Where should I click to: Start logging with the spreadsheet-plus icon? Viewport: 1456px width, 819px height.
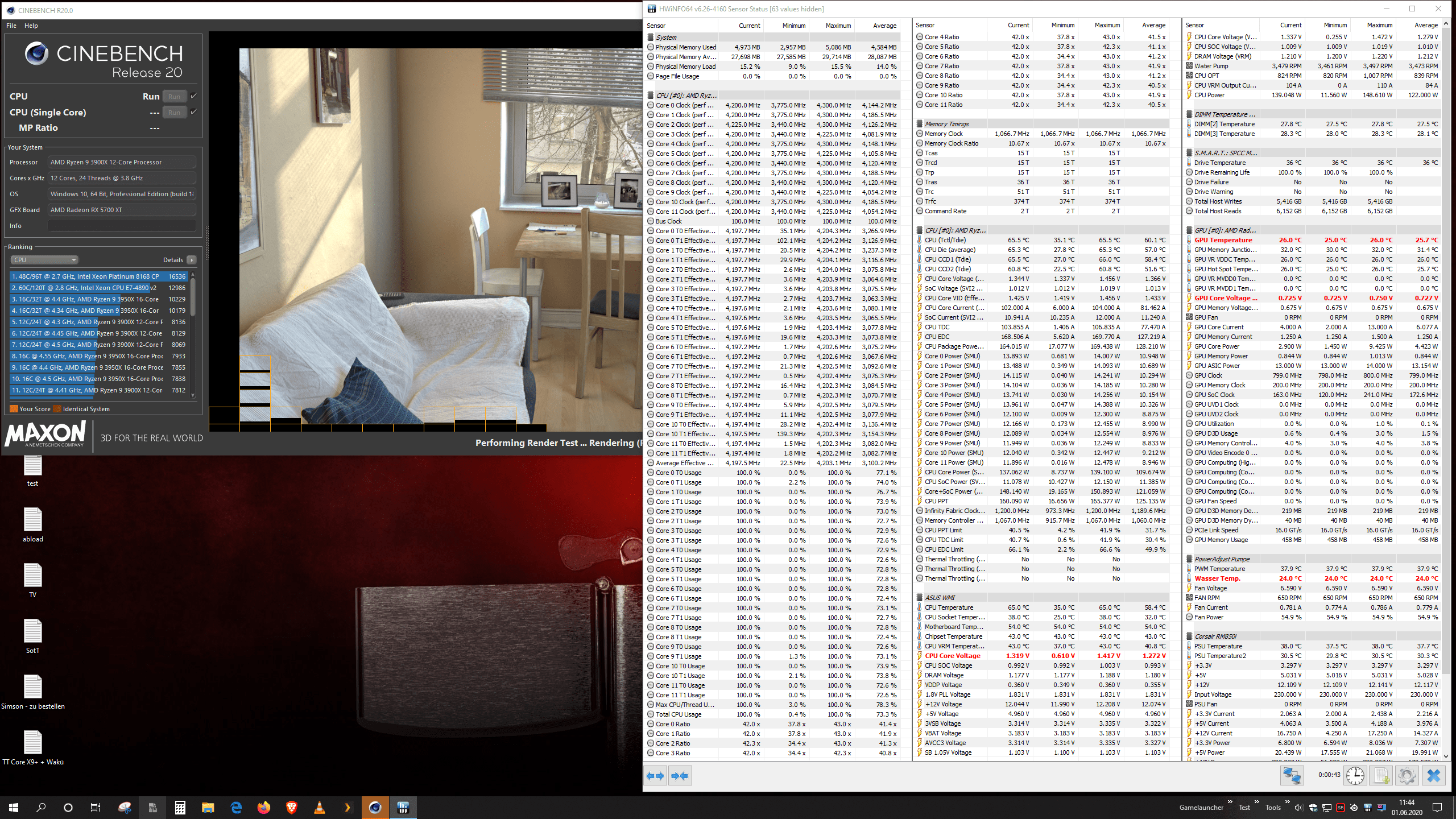coord(1381,776)
